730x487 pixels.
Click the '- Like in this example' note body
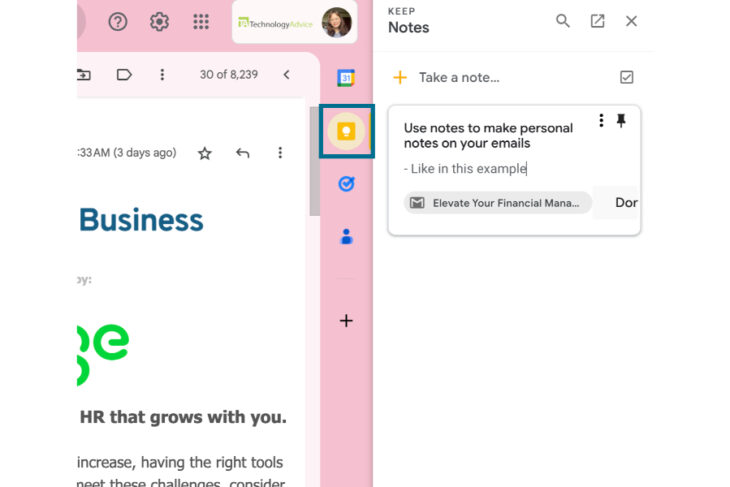point(466,169)
